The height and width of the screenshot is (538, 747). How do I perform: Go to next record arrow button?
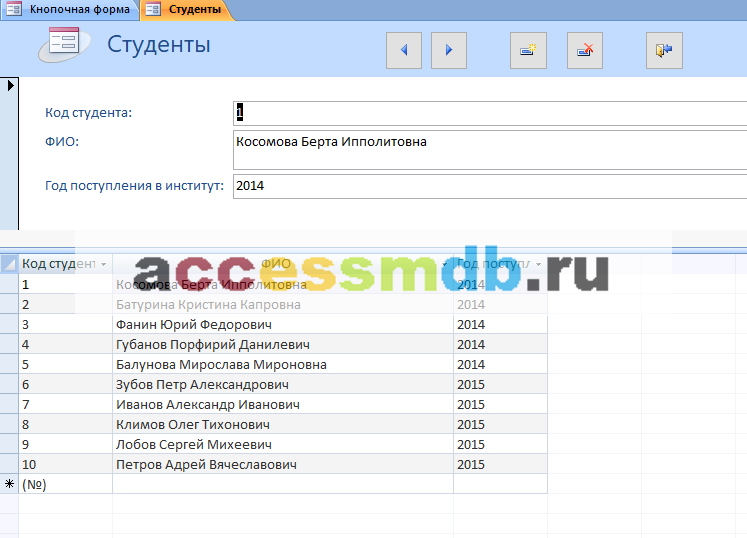point(448,50)
